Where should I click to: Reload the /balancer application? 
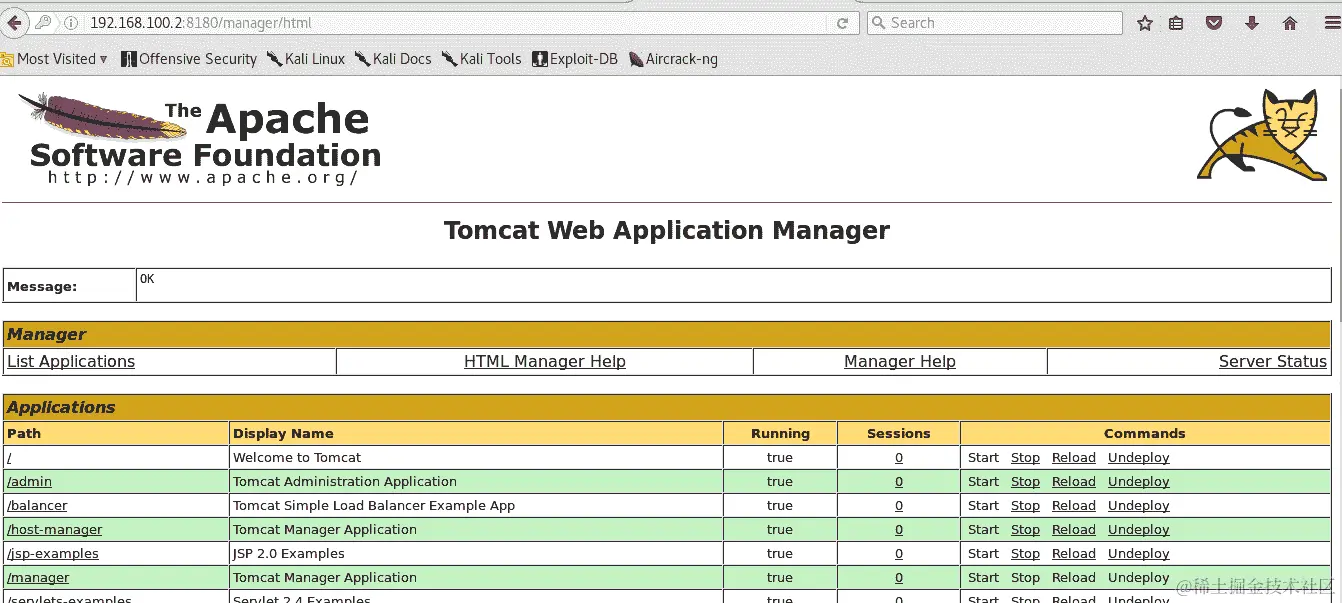[x=1074, y=506]
